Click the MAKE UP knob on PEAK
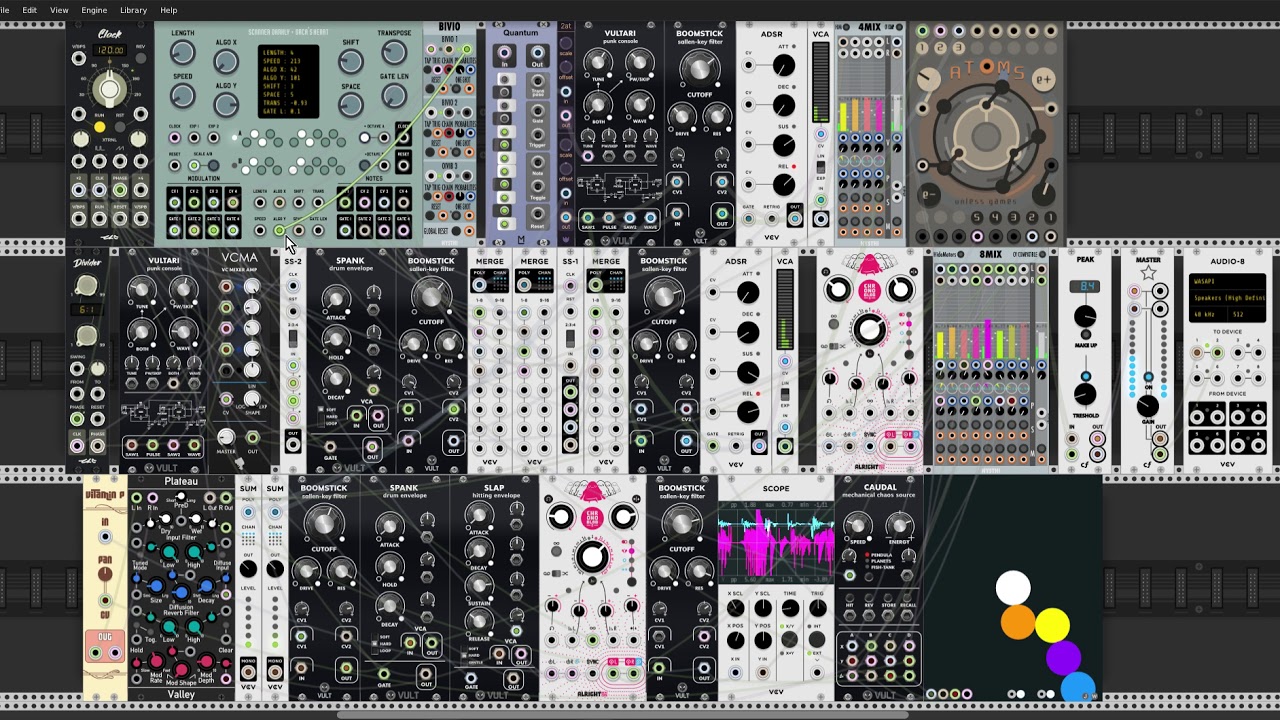This screenshot has width=1280, height=720. [x=1085, y=316]
